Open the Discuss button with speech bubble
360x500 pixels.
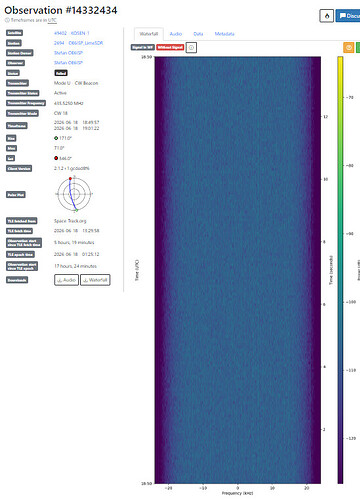tap(348, 16)
